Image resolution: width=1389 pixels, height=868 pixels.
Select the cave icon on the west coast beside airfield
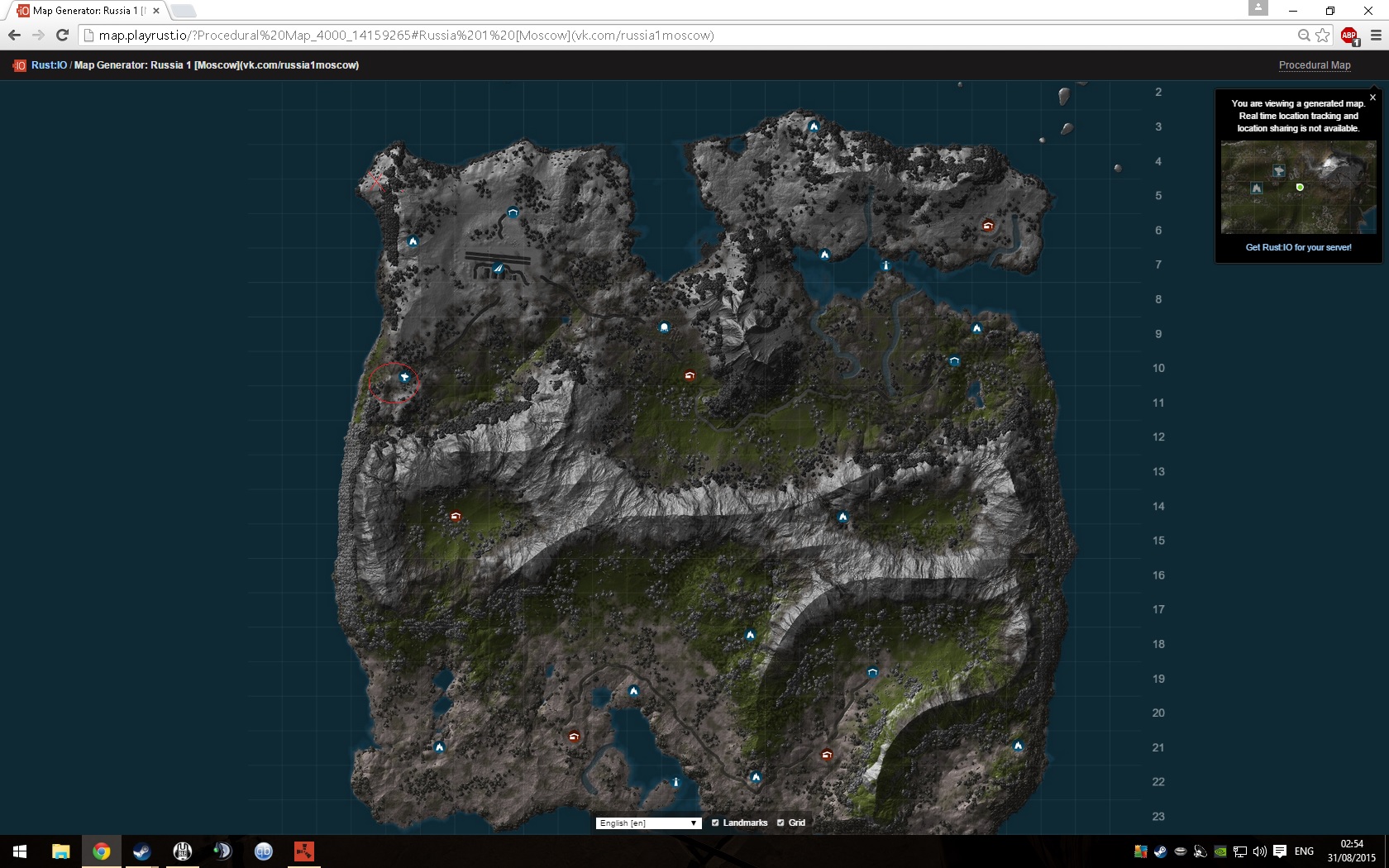[413, 241]
